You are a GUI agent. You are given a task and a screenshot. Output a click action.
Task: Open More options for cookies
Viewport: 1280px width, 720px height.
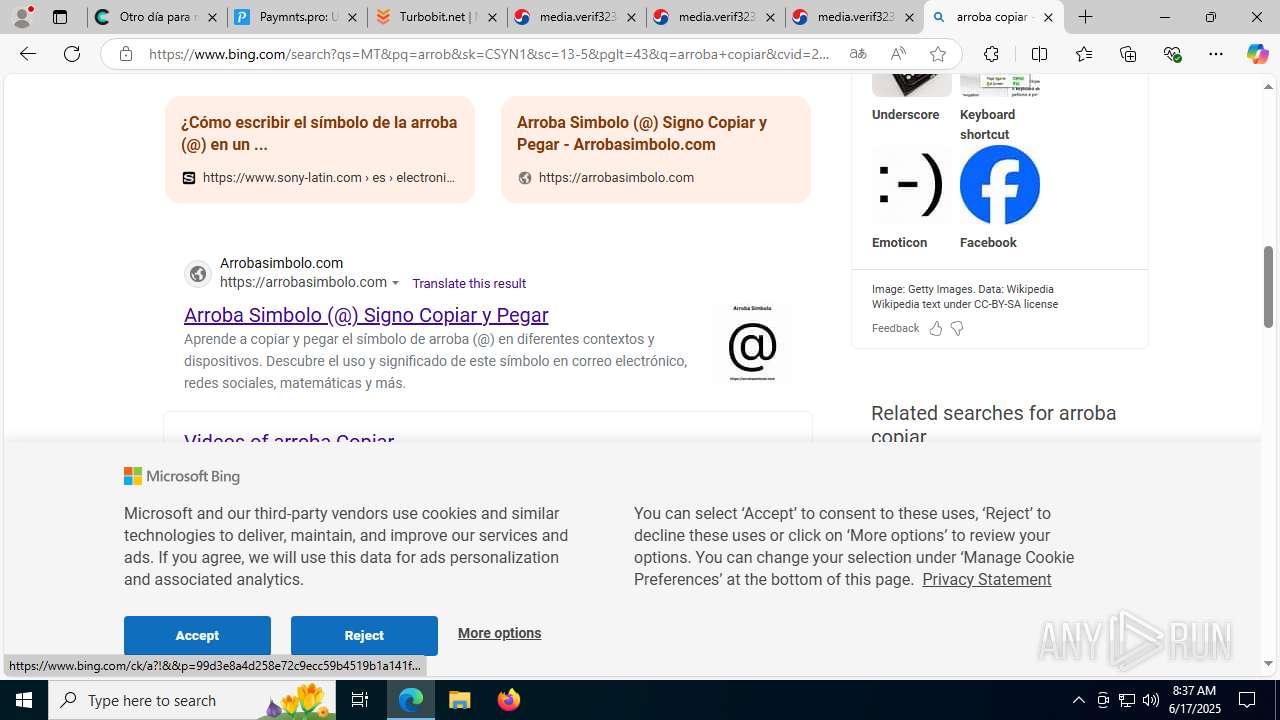point(499,633)
